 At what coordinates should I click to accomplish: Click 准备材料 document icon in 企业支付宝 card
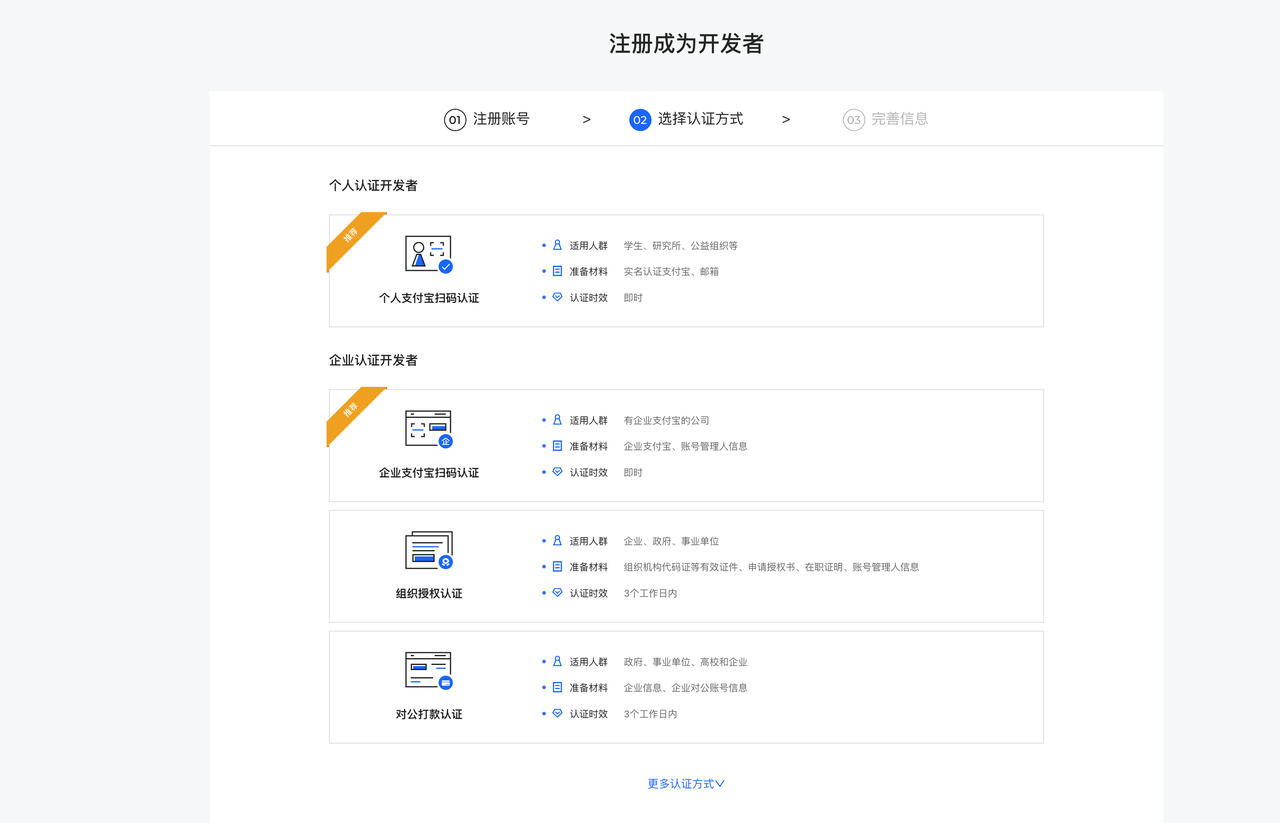pyautogui.click(x=557, y=446)
